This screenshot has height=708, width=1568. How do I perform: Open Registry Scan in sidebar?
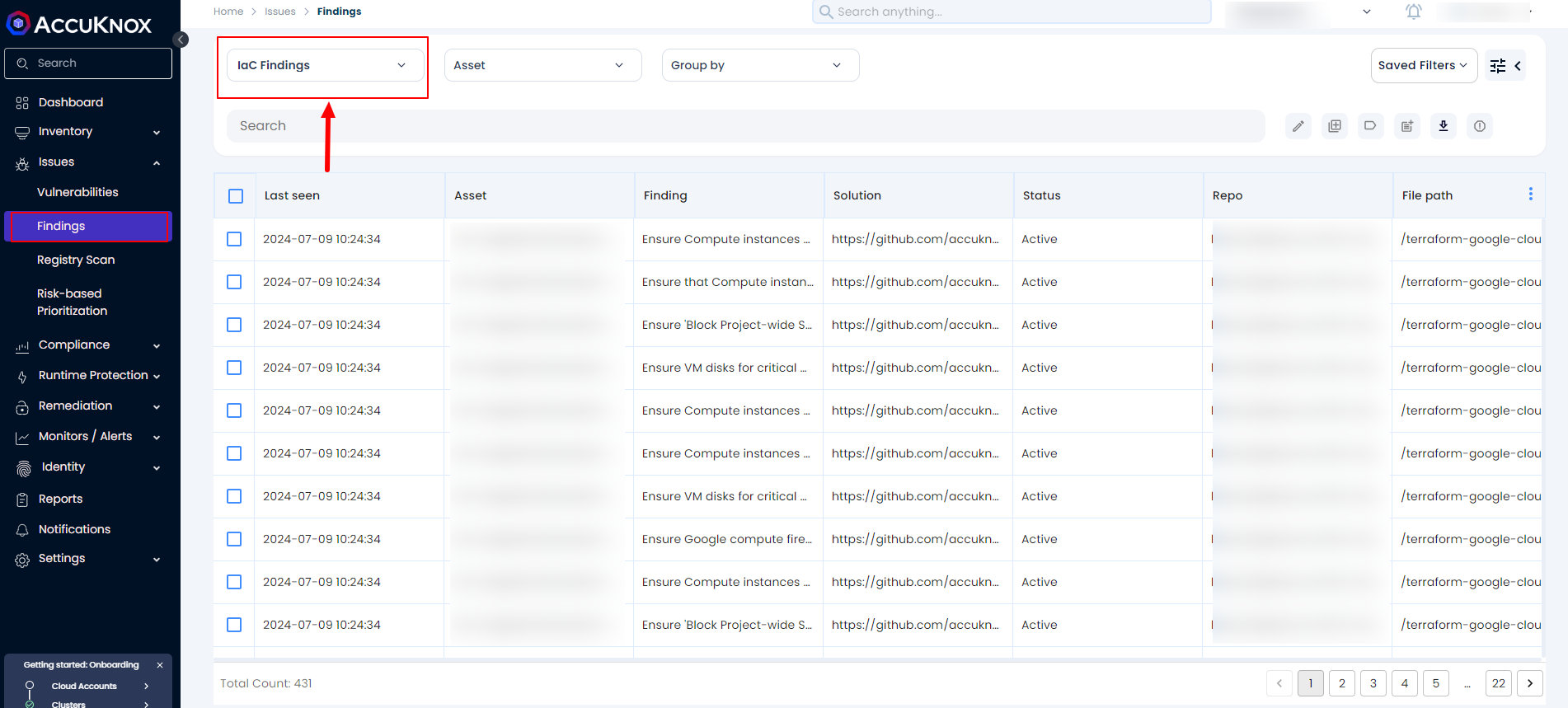[x=76, y=260]
